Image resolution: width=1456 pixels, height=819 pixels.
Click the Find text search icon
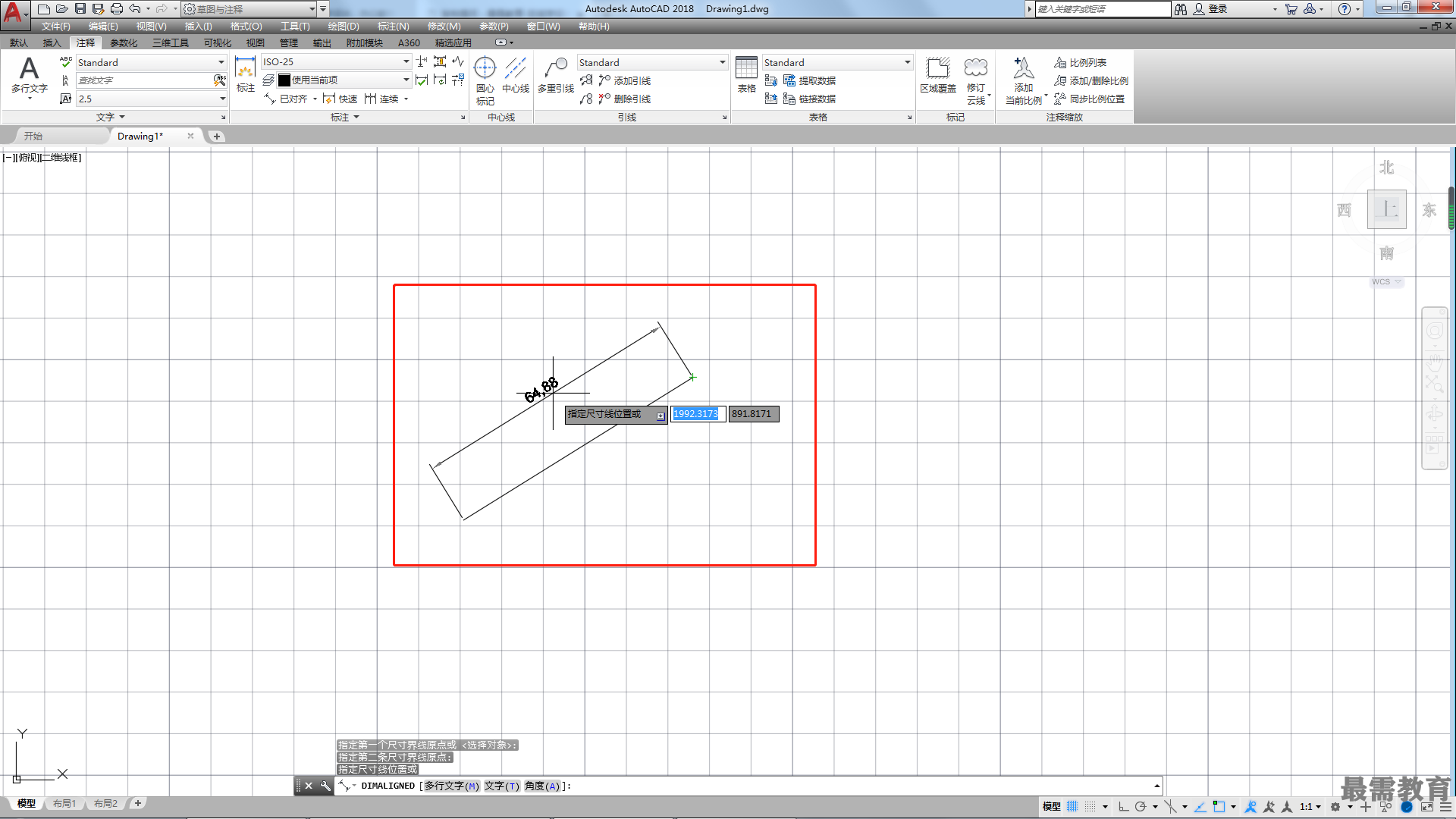pyautogui.click(x=220, y=80)
